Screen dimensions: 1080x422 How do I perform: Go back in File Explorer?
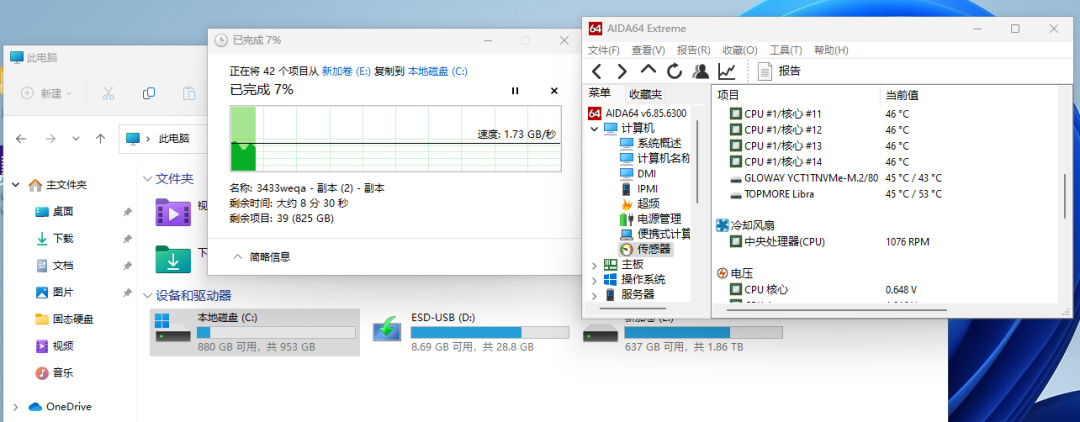click(x=21, y=138)
